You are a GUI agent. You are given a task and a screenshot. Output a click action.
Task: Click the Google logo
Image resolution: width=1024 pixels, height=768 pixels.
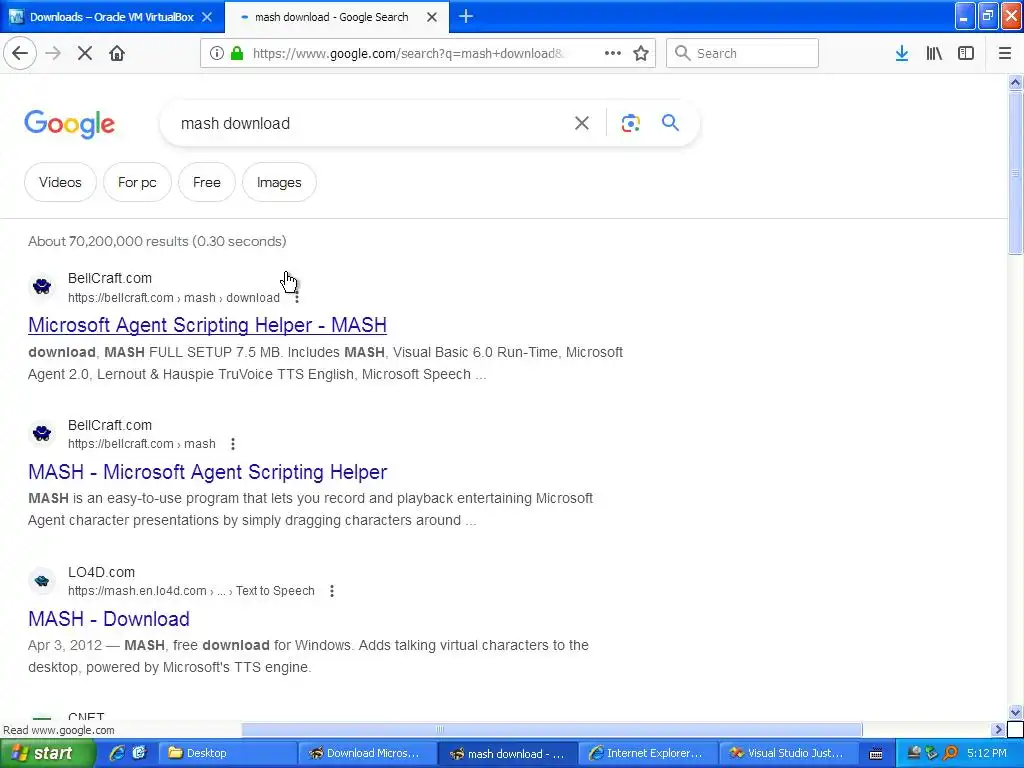pyautogui.click(x=70, y=124)
